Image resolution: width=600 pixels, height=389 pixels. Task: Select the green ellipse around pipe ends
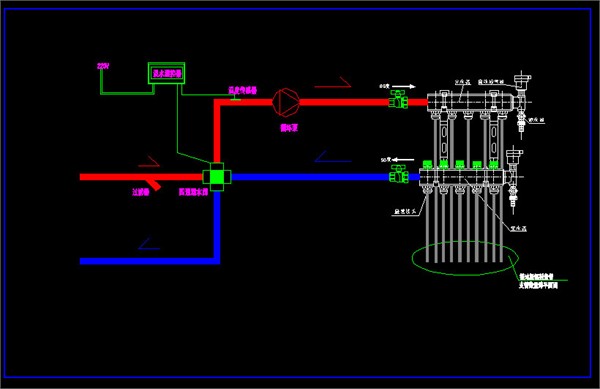pos(465,258)
